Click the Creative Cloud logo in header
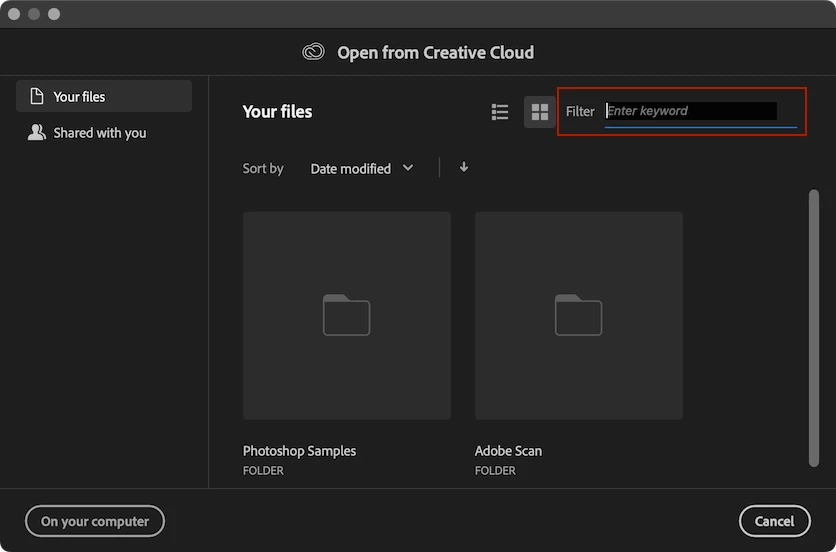 pos(314,52)
